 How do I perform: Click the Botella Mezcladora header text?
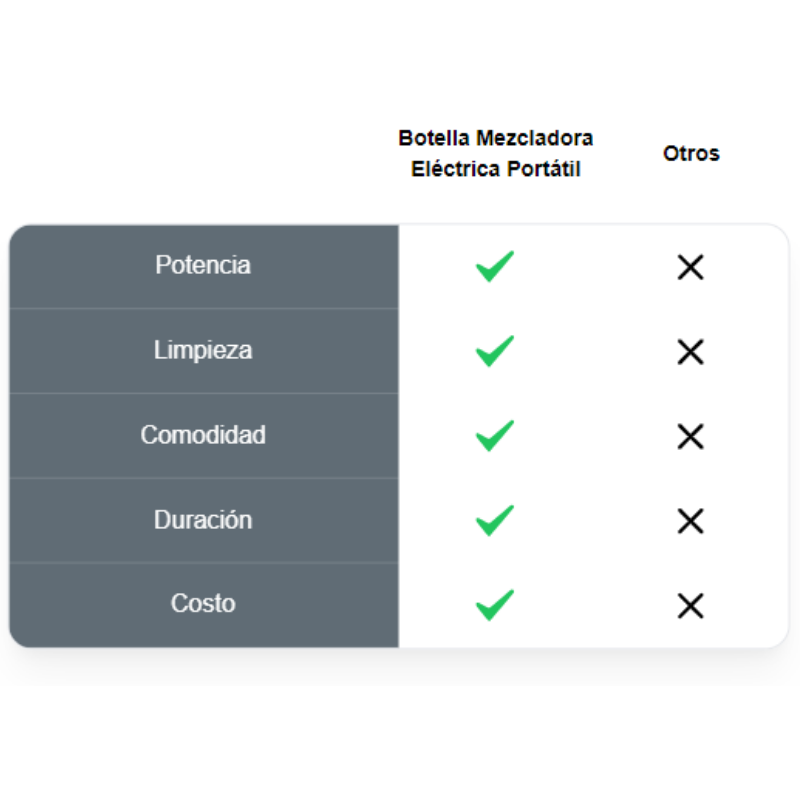tap(495, 138)
